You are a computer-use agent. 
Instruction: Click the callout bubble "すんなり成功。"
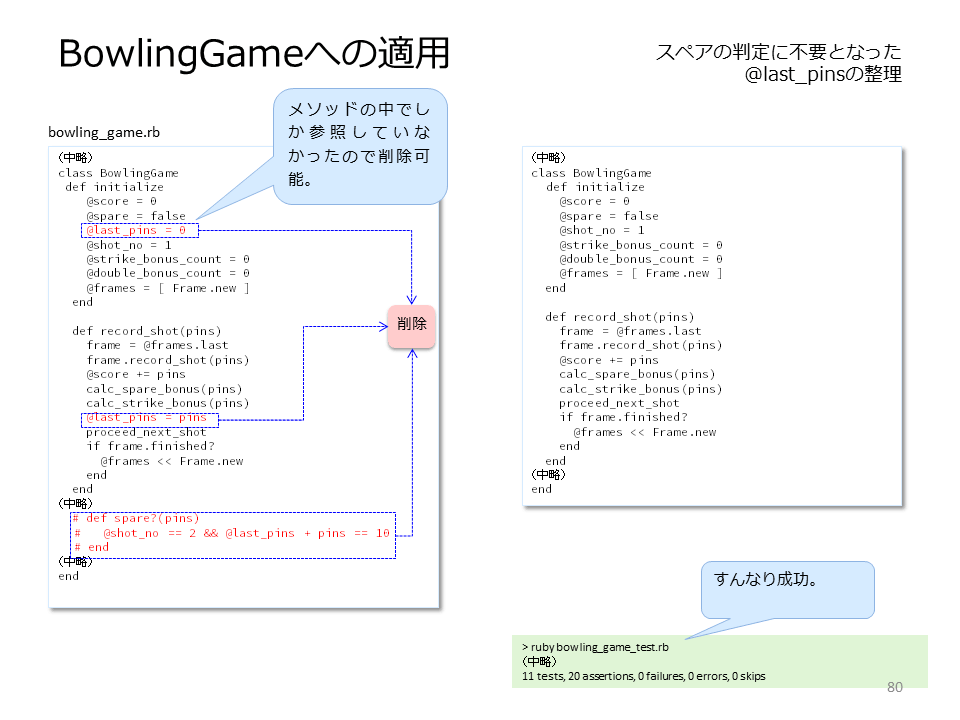click(787, 590)
